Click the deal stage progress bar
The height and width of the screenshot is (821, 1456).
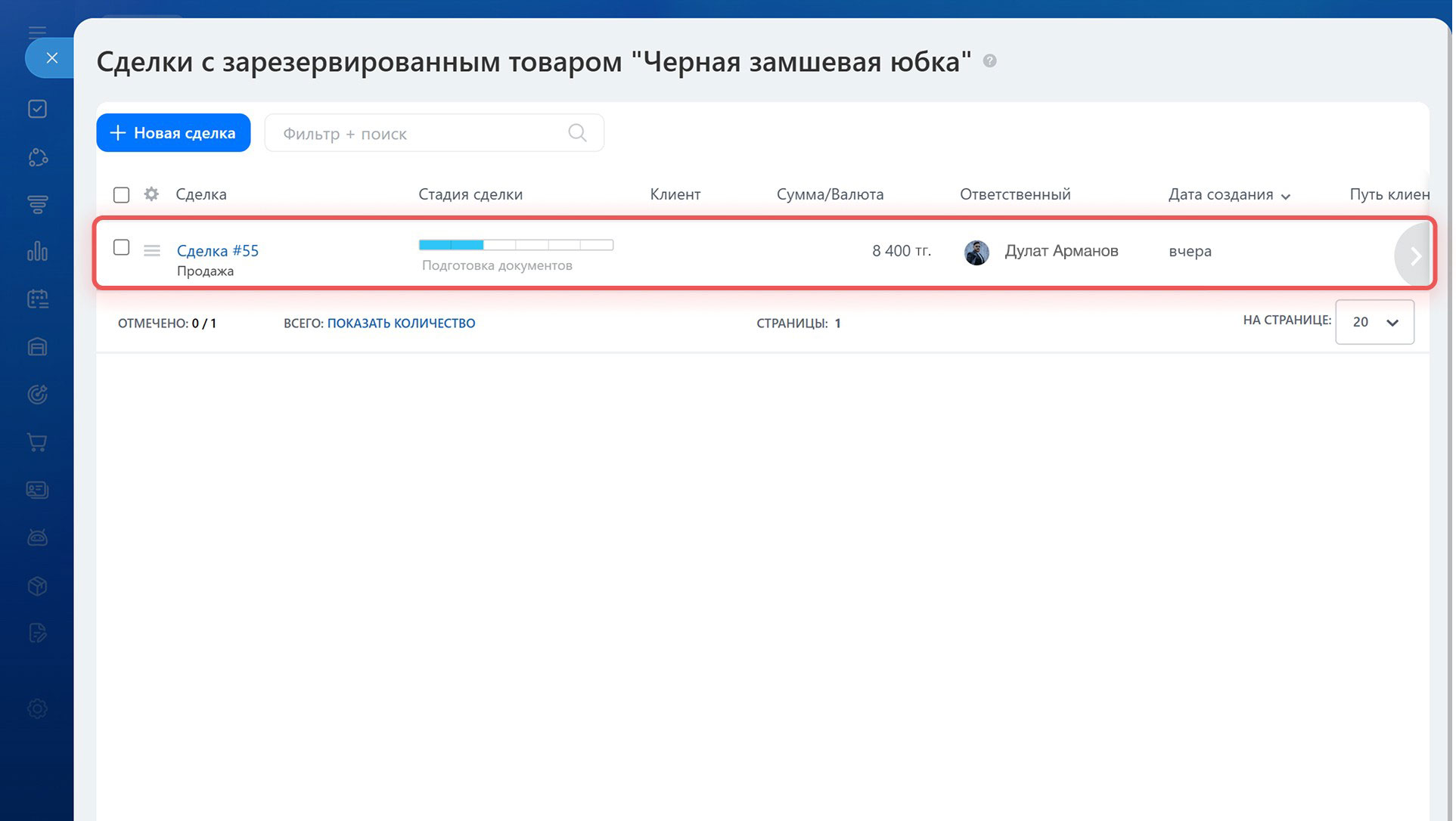click(x=517, y=245)
